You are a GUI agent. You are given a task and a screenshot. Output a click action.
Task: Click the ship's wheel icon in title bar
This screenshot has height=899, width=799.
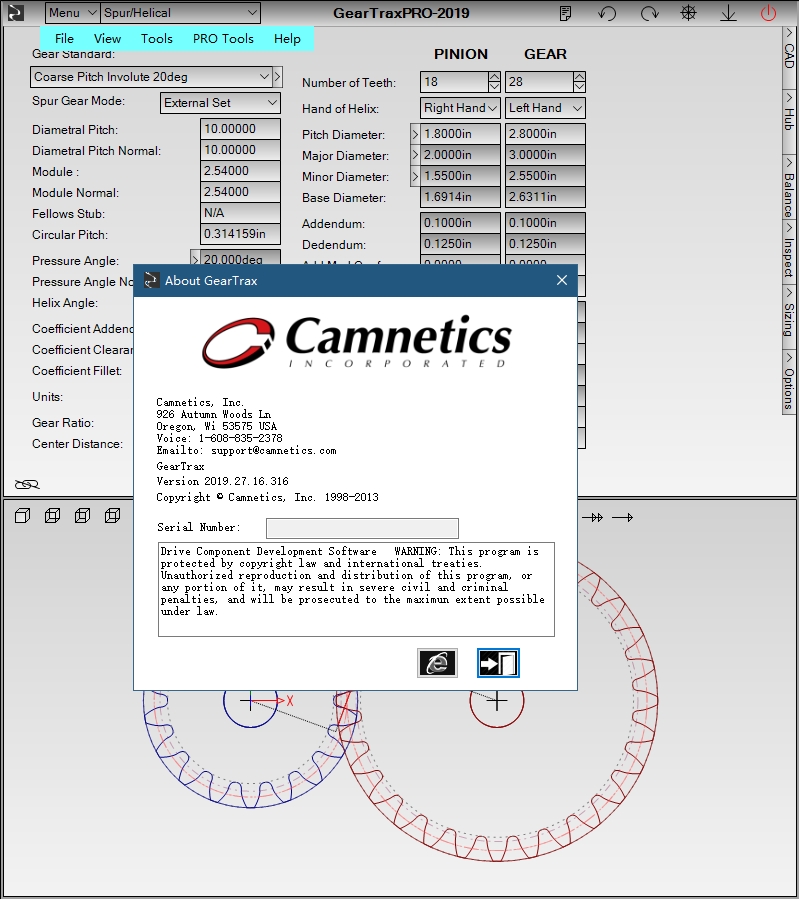point(688,13)
